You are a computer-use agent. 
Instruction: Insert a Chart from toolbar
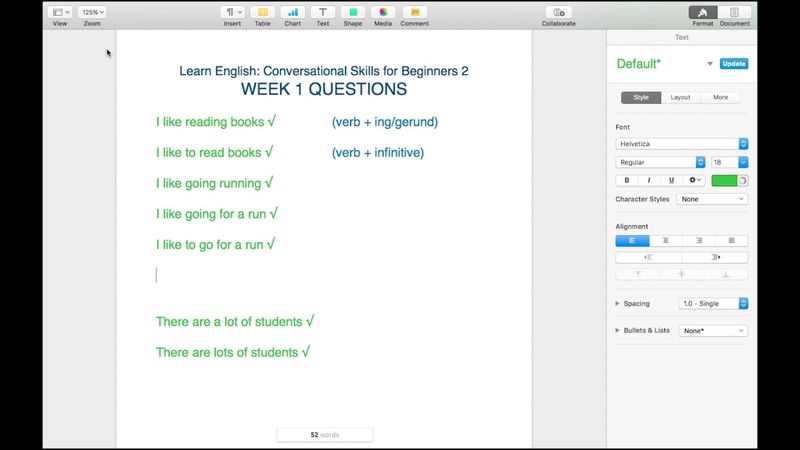coord(292,12)
